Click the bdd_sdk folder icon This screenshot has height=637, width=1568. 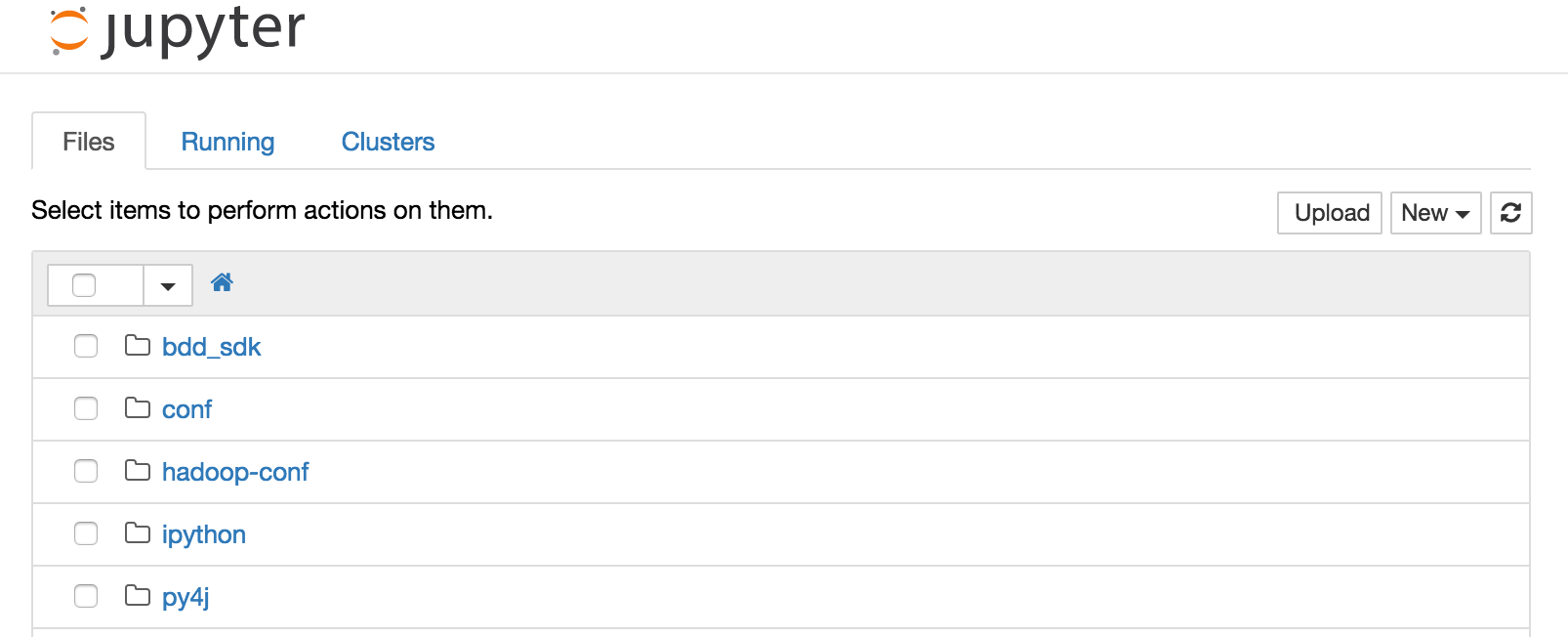tap(138, 346)
